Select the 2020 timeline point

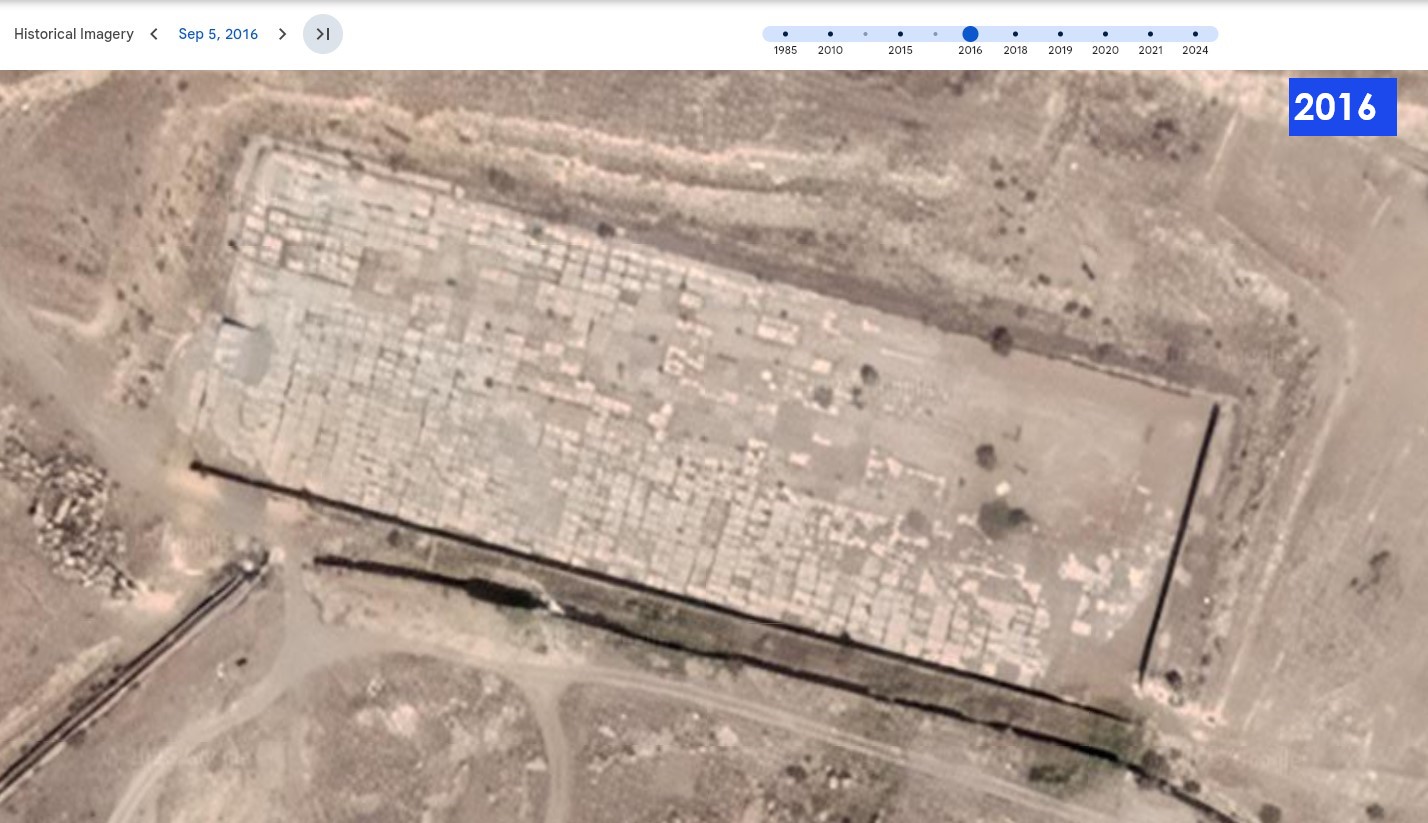point(1105,34)
